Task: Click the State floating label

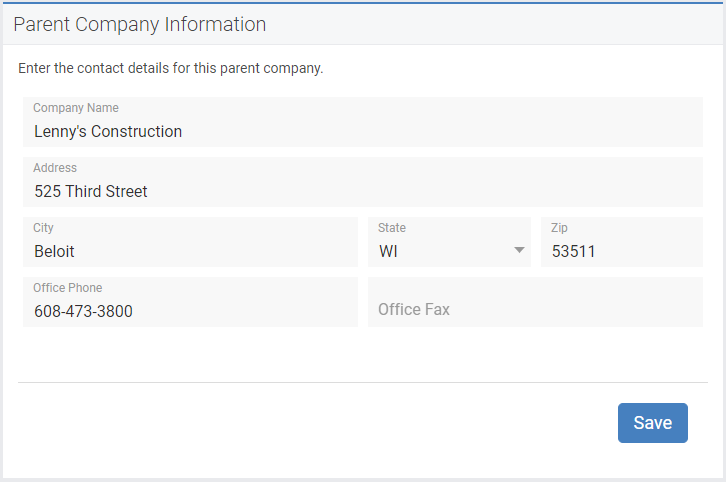Action: [392, 228]
